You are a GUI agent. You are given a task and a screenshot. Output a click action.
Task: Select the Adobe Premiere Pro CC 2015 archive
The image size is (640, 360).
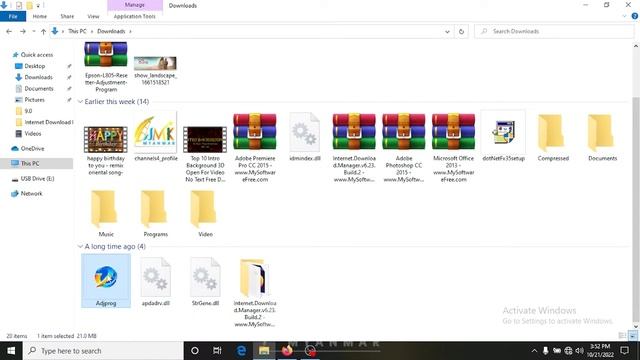[x=255, y=148]
